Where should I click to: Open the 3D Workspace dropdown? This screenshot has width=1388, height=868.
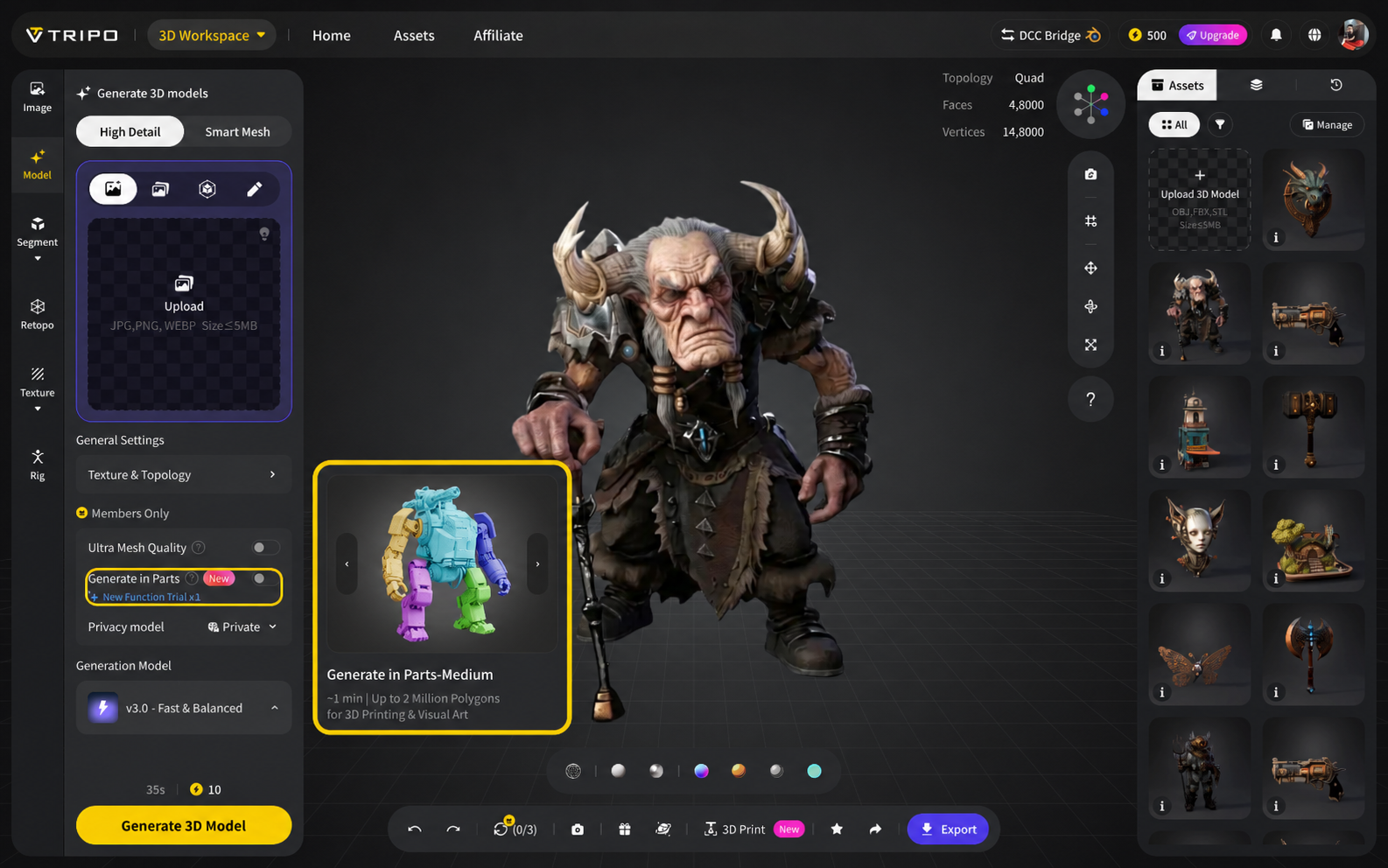pos(212,35)
